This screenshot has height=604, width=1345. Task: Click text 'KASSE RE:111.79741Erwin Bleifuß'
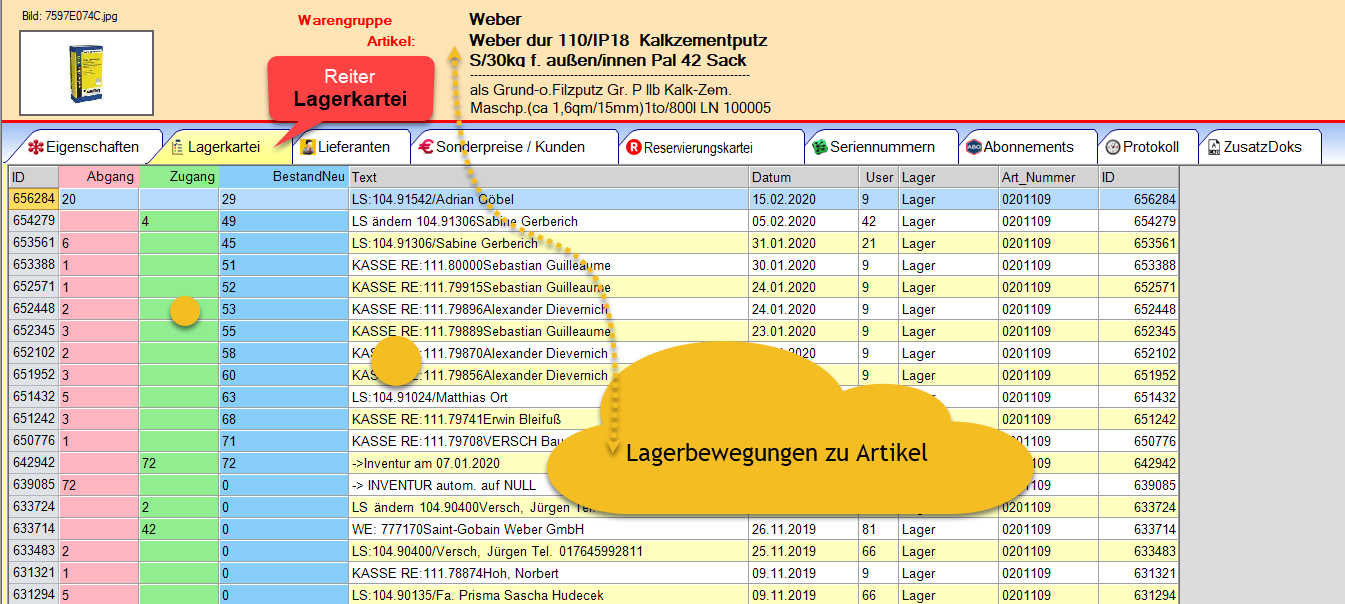click(x=459, y=419)
